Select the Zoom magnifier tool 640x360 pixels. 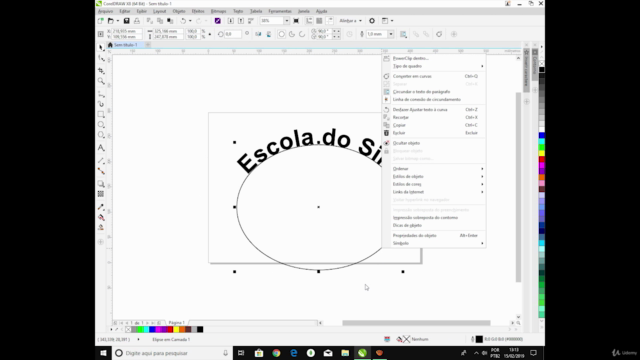(x=101, y=81)
